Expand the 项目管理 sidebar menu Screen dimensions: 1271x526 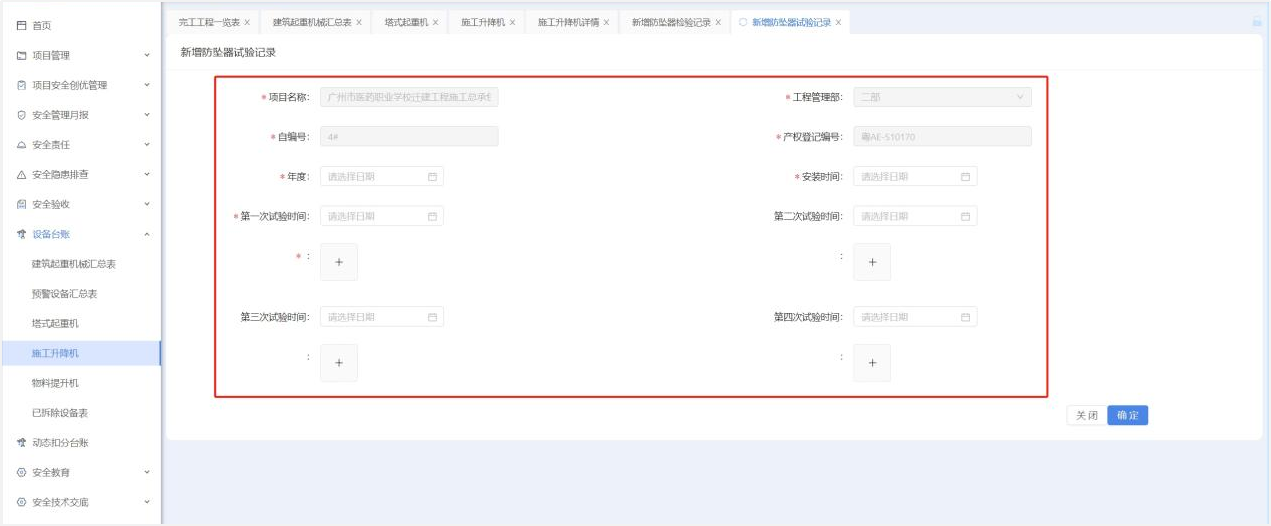coord(147,55)
